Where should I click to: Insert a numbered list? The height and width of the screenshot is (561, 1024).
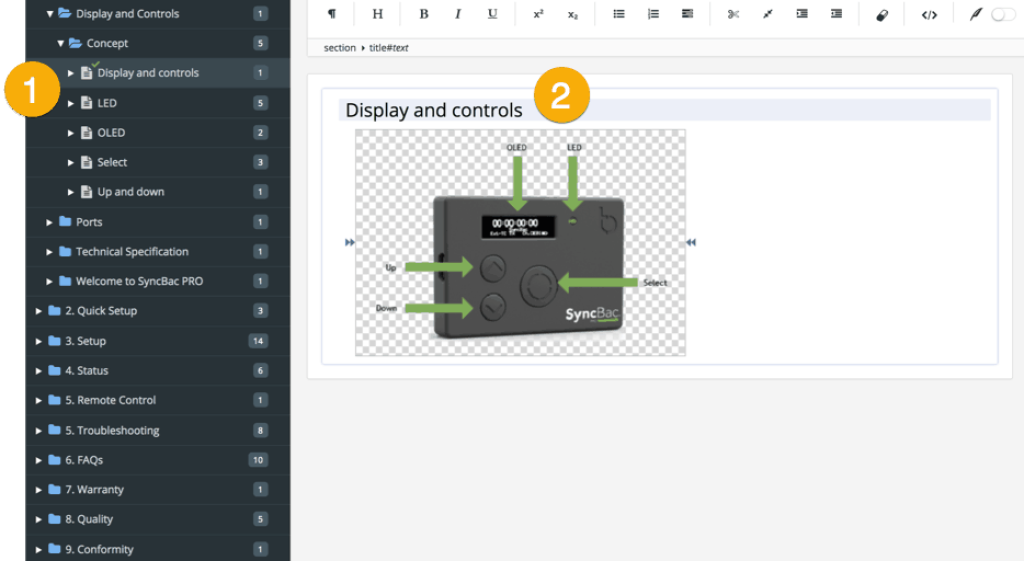(x=653, y=15)
